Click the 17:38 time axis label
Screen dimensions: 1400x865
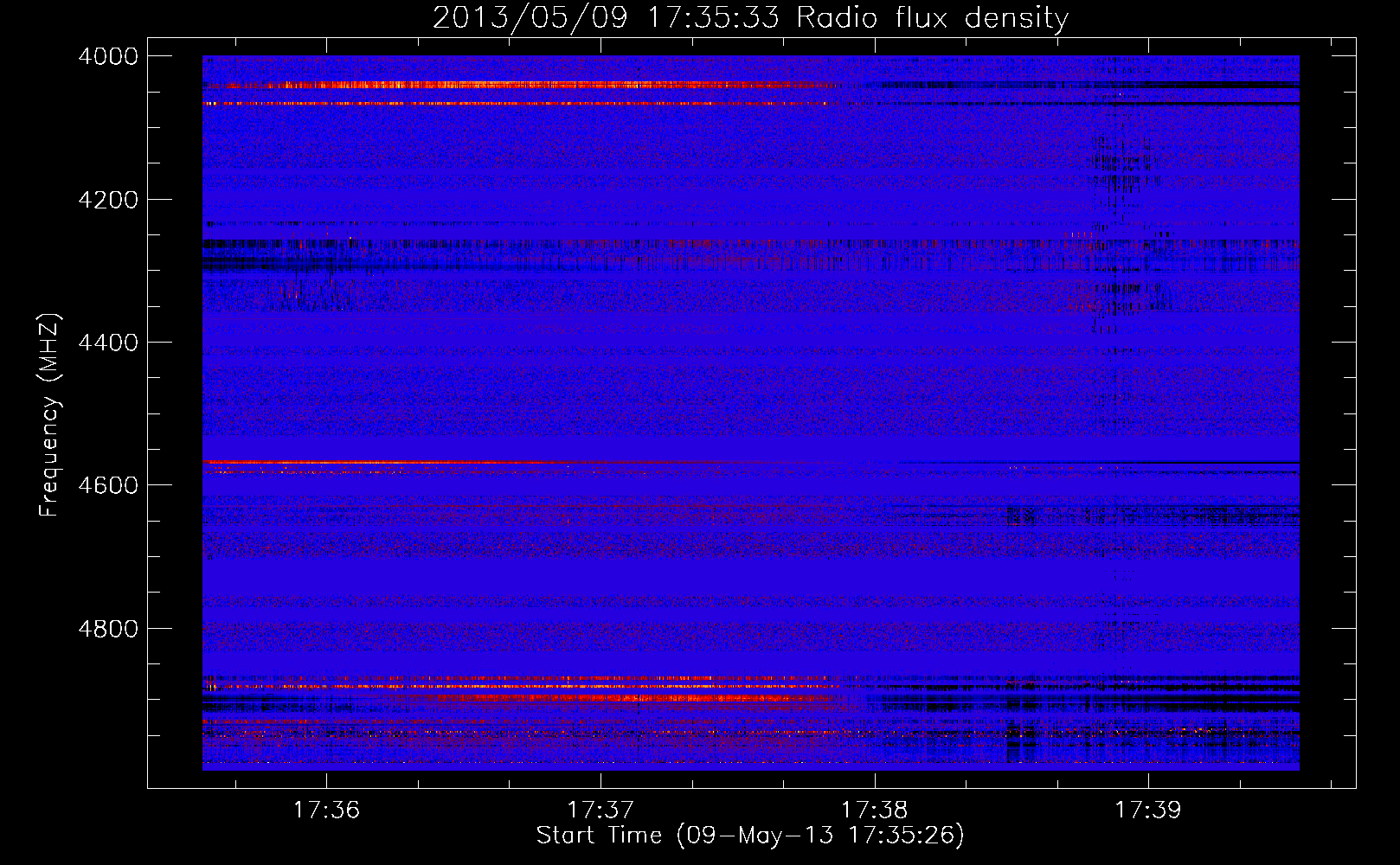click(x=874, y=810)
